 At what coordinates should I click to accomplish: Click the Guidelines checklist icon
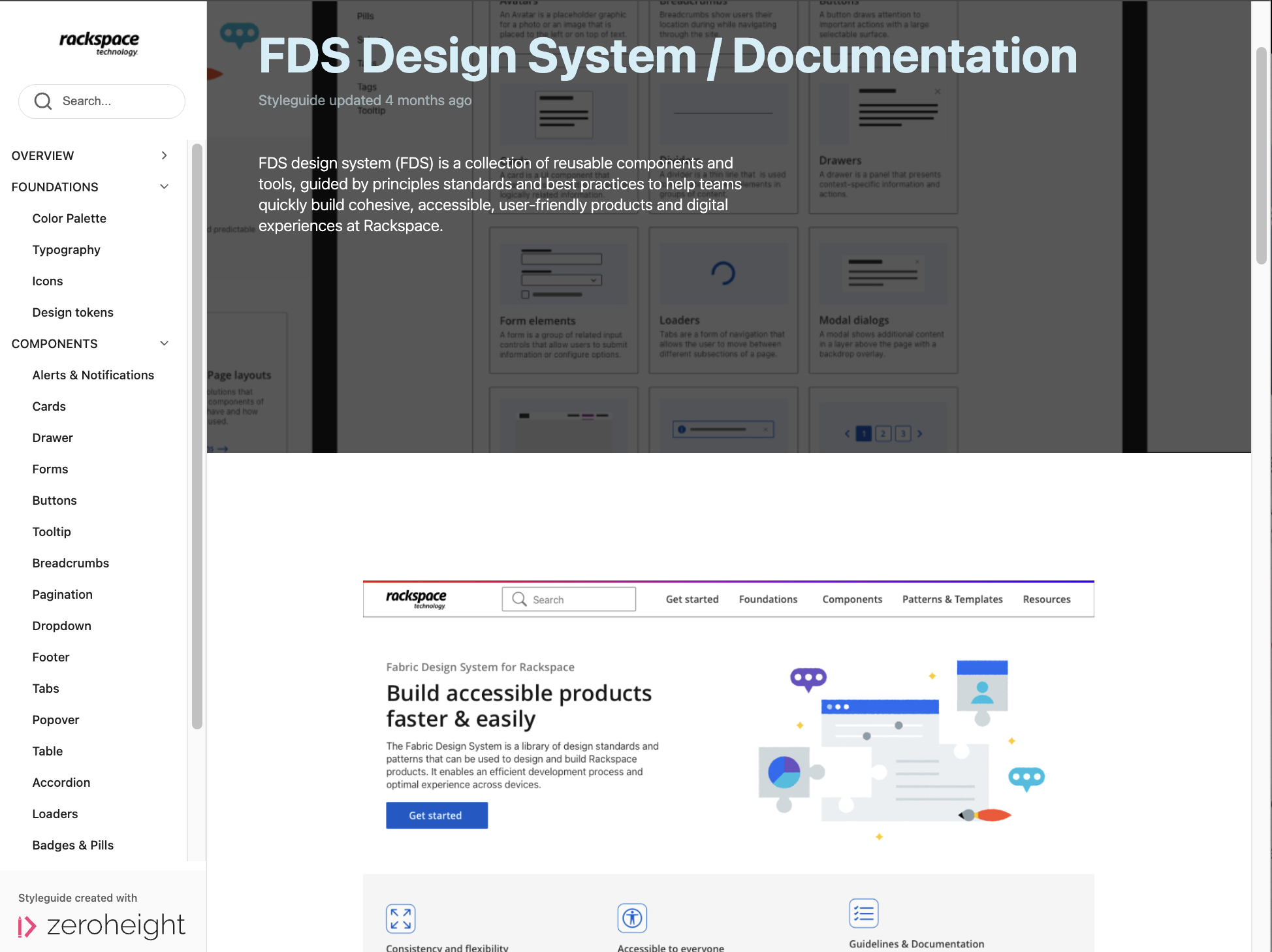(x=863, y=913)
